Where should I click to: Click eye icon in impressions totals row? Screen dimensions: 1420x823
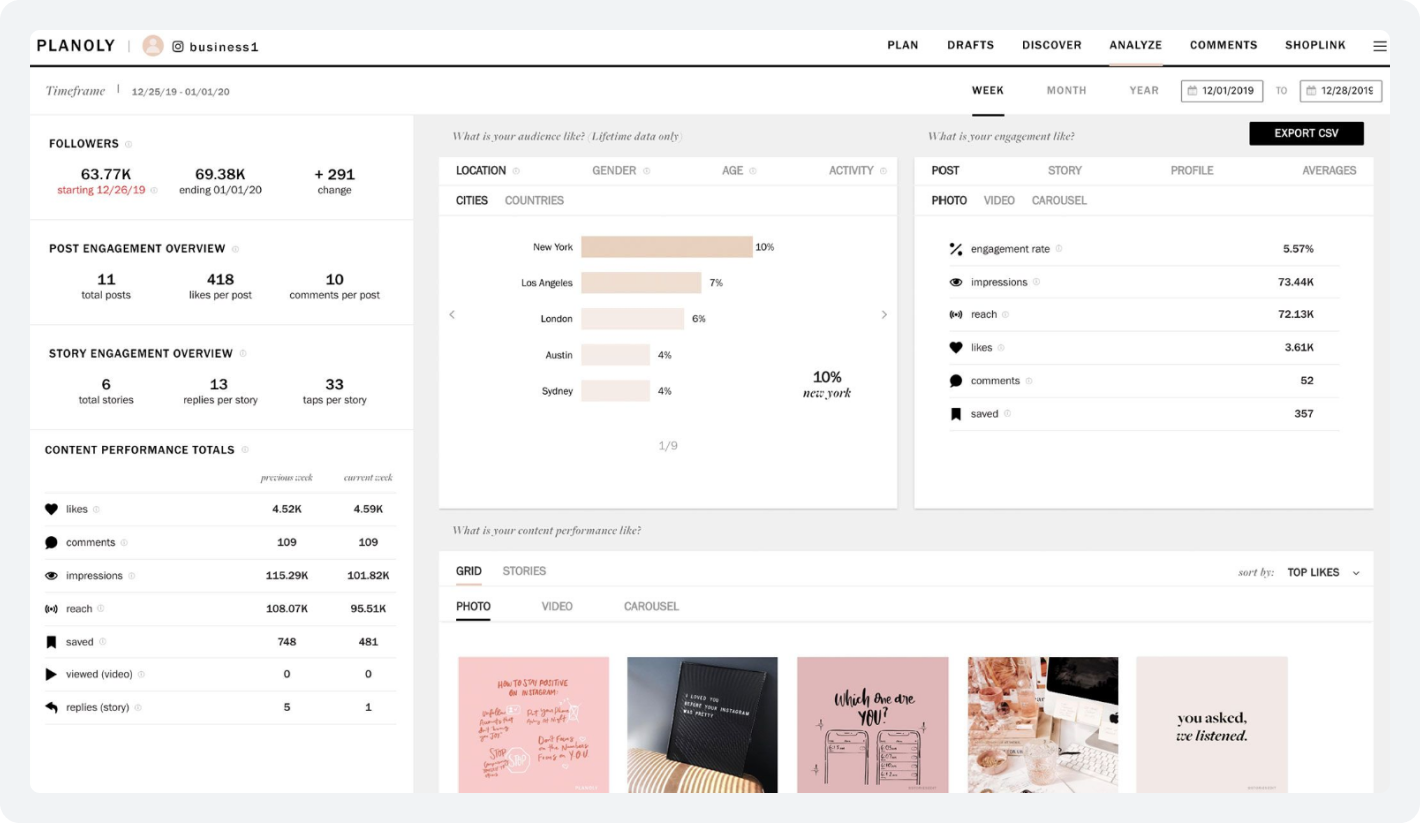click(x=51, y=576)
